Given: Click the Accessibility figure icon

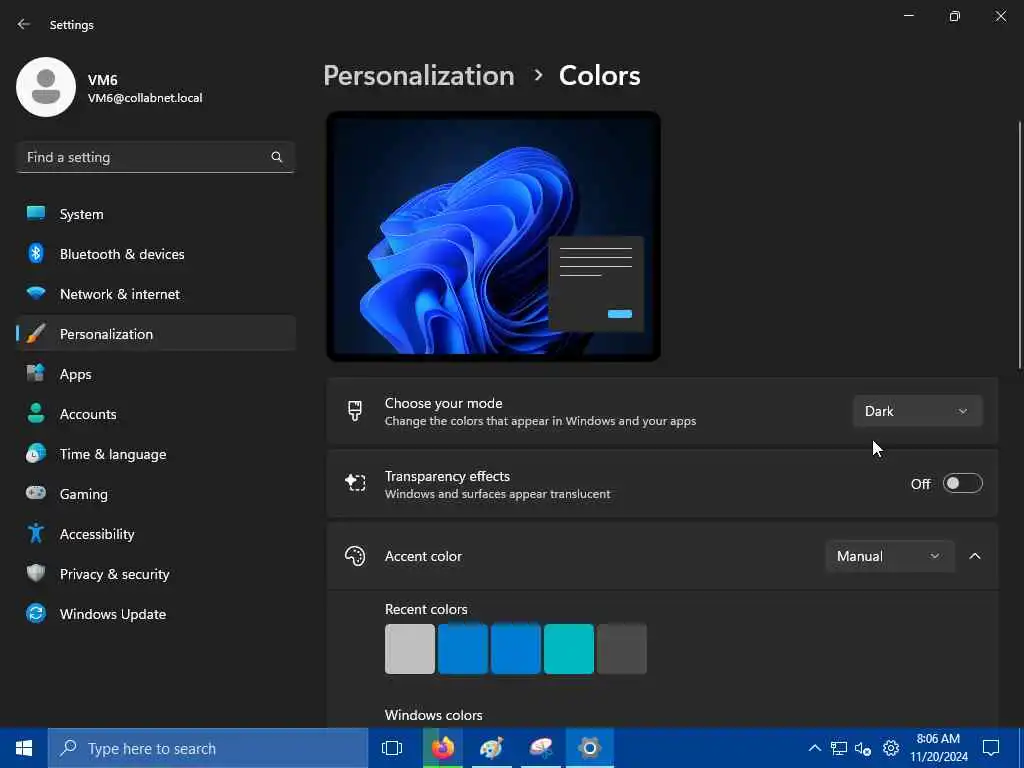Looking at the screenshot, I should 36,534.
